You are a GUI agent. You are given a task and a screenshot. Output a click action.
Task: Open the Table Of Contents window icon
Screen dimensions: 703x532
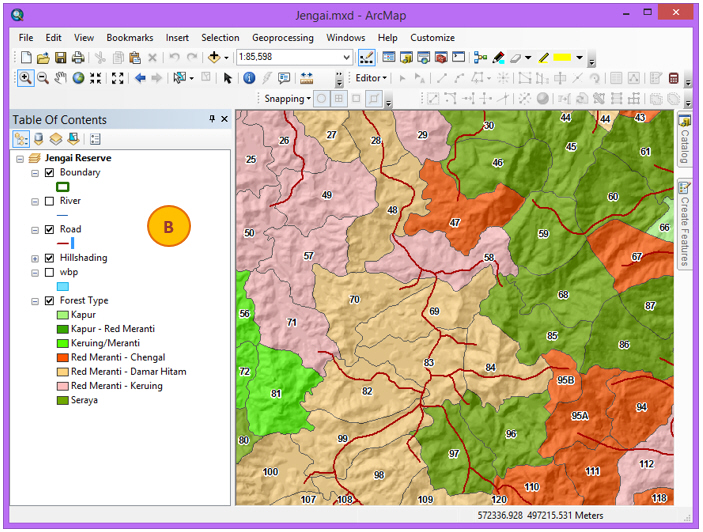[389, 57]
